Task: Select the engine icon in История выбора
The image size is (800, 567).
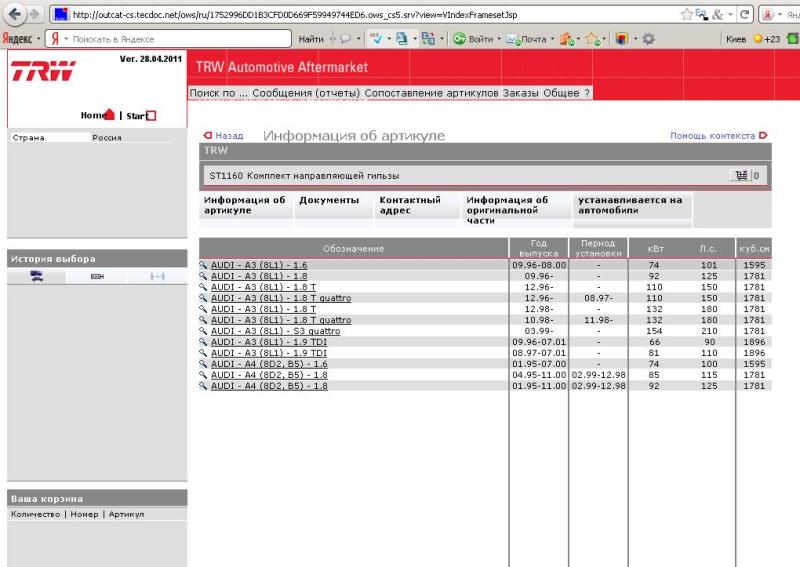Action: (x=97, y=276)
